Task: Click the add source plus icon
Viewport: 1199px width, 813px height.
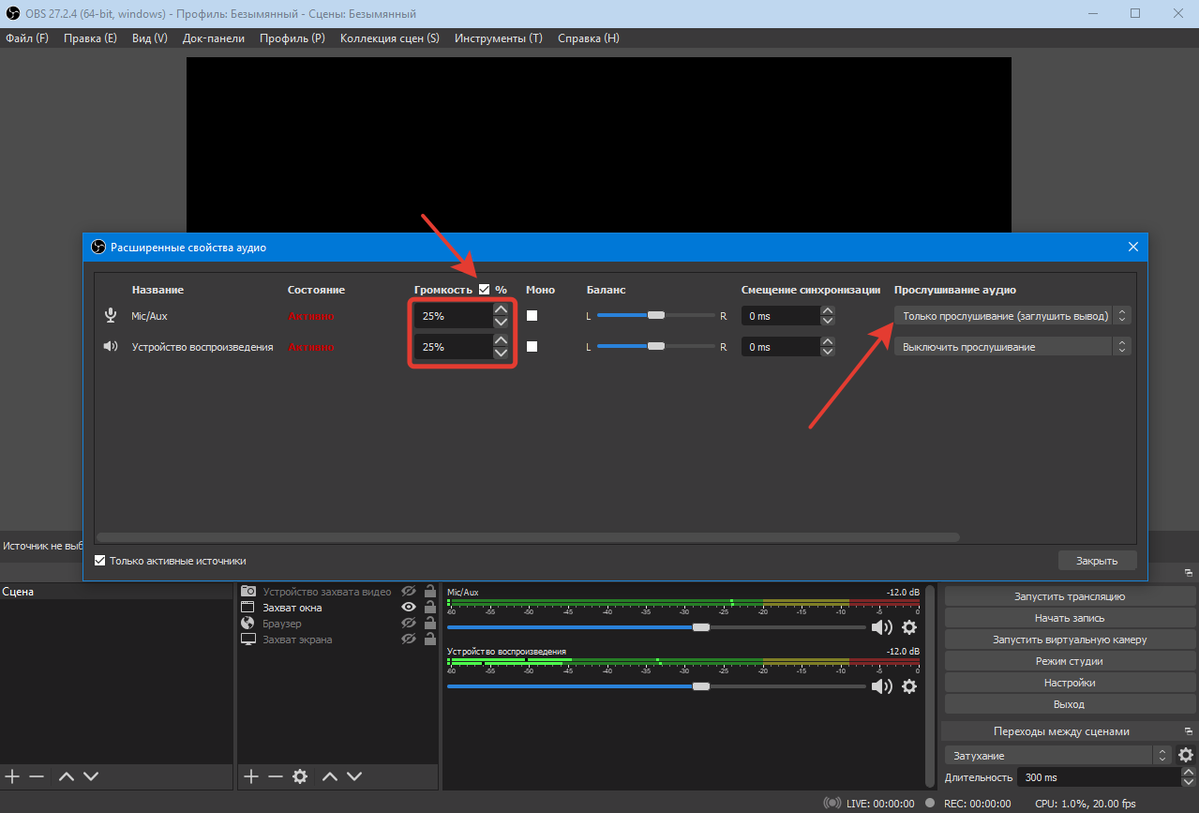Action: pos(251,776)
